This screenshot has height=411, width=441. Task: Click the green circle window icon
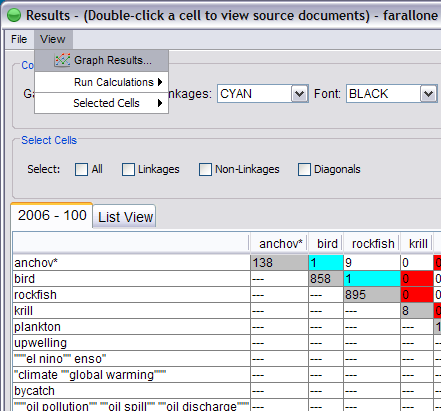[x=14, y=15]
